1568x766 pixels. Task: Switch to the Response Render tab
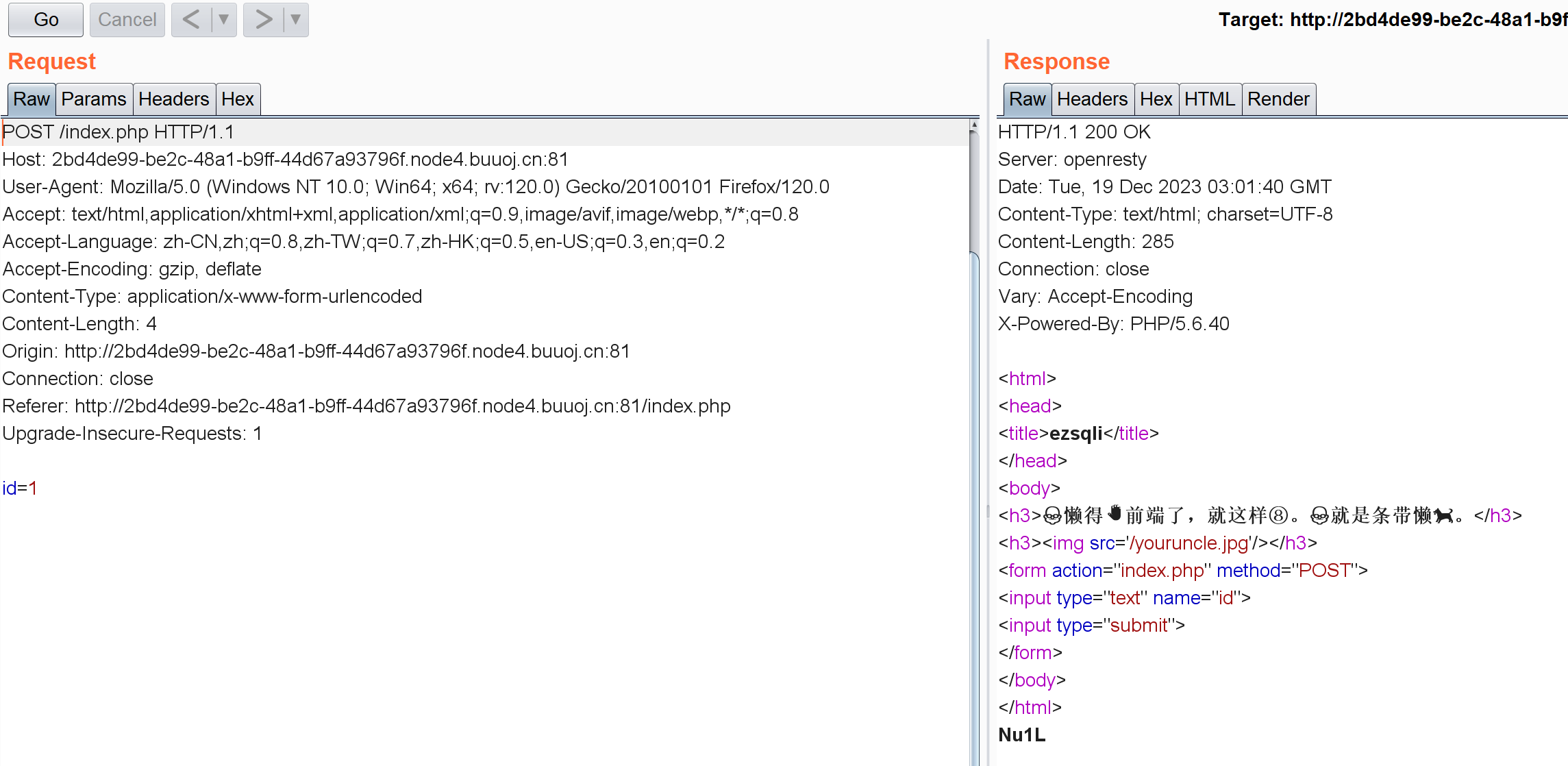pyautogui.click(x=1279, y=99)
